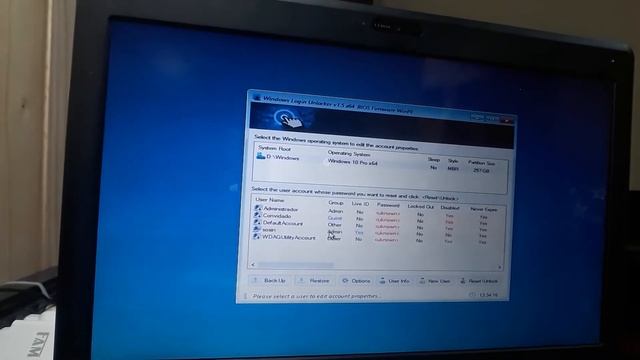The height and width of the screenshot is (360, 640).
Task: Click the Live ID column header
Action: tap(360, 203)
